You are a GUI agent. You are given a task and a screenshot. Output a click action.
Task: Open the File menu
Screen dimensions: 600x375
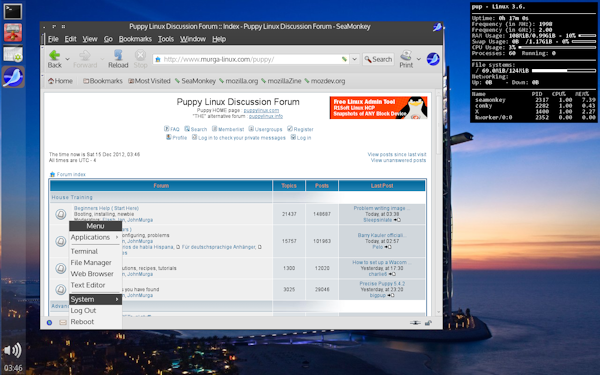pyautogui.click(x=53, y=39)
